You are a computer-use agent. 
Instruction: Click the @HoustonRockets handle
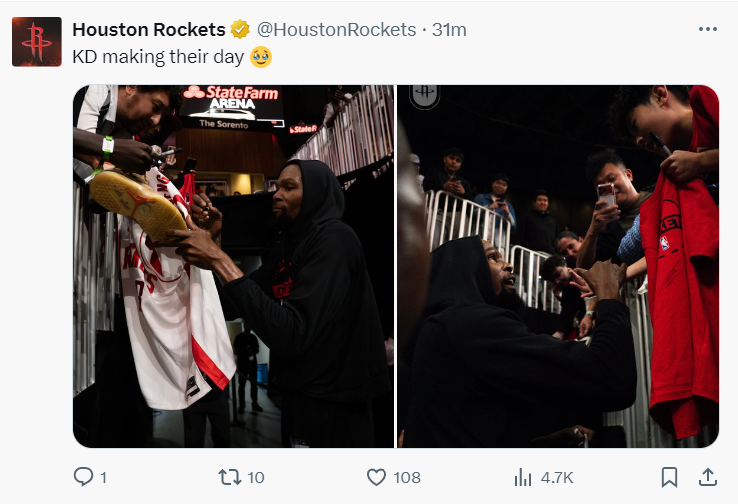click(x=337, y=30)
